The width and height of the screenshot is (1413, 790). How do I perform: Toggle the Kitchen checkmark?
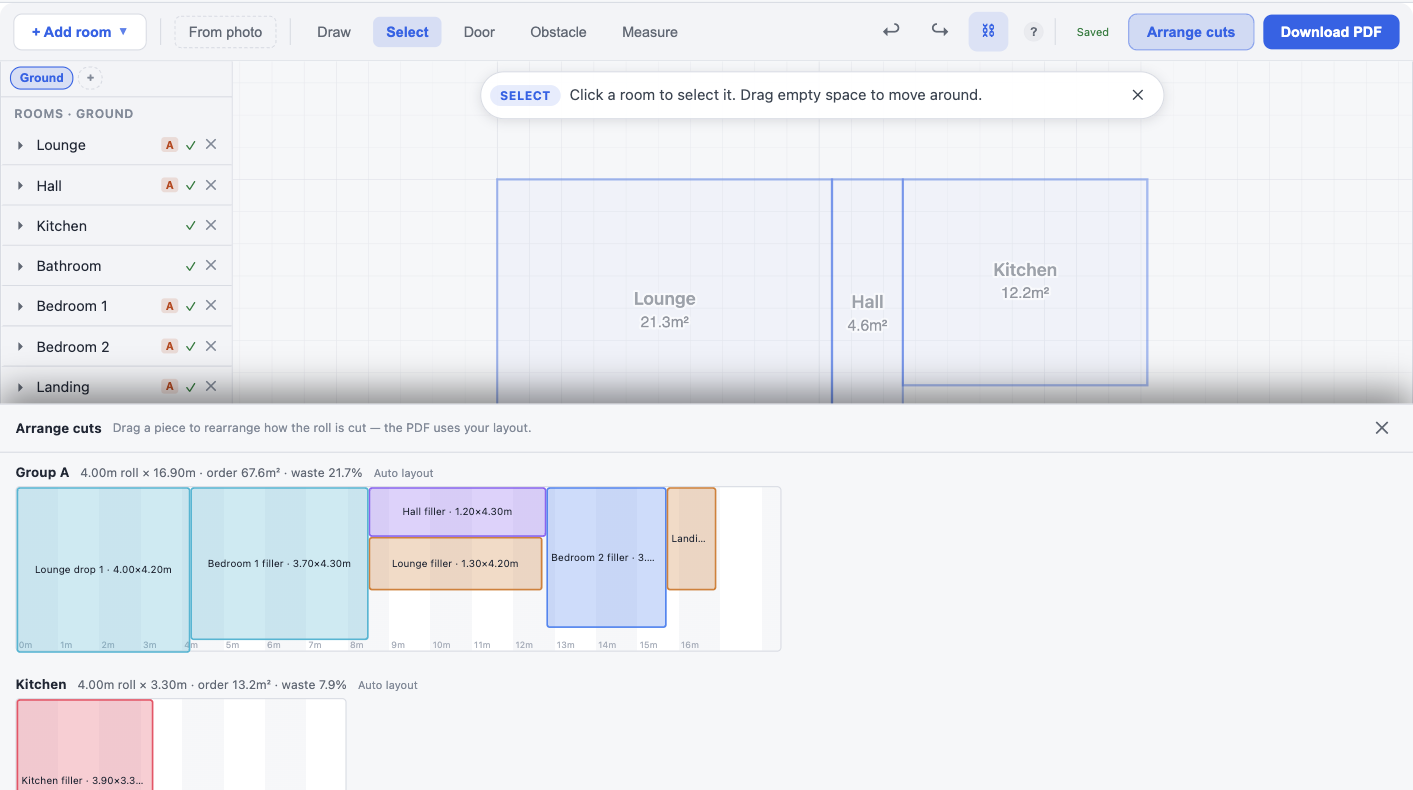(190, 226)
